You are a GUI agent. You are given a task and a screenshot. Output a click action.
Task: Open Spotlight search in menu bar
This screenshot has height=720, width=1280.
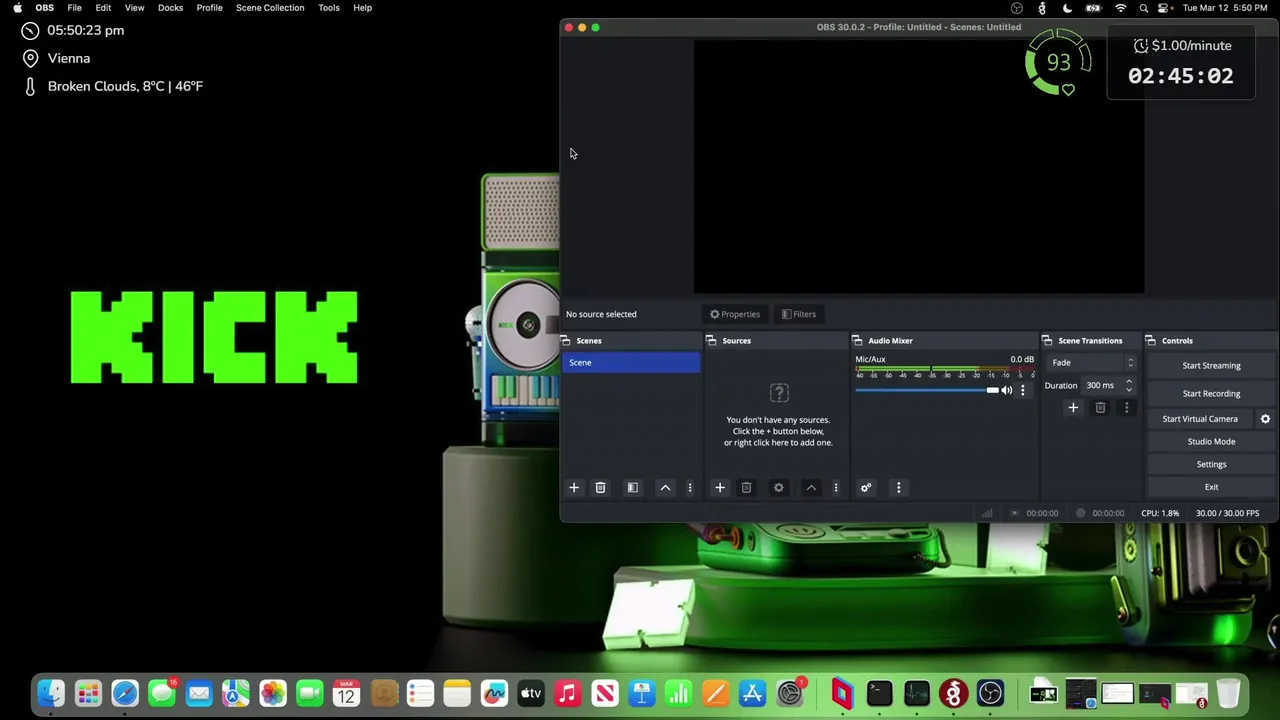click(1144, 8)
